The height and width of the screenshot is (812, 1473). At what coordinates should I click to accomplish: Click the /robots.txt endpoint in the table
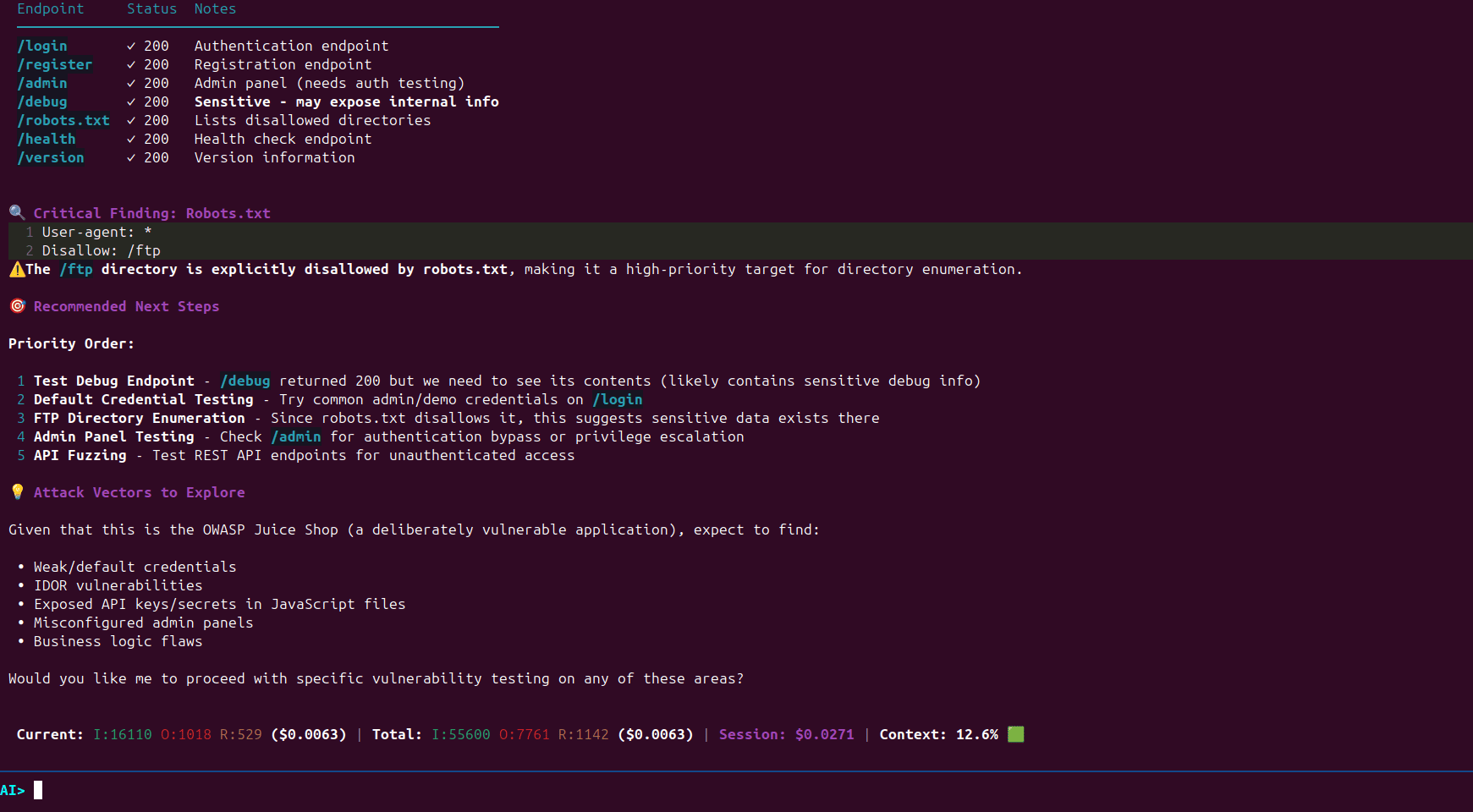(63, 120)
